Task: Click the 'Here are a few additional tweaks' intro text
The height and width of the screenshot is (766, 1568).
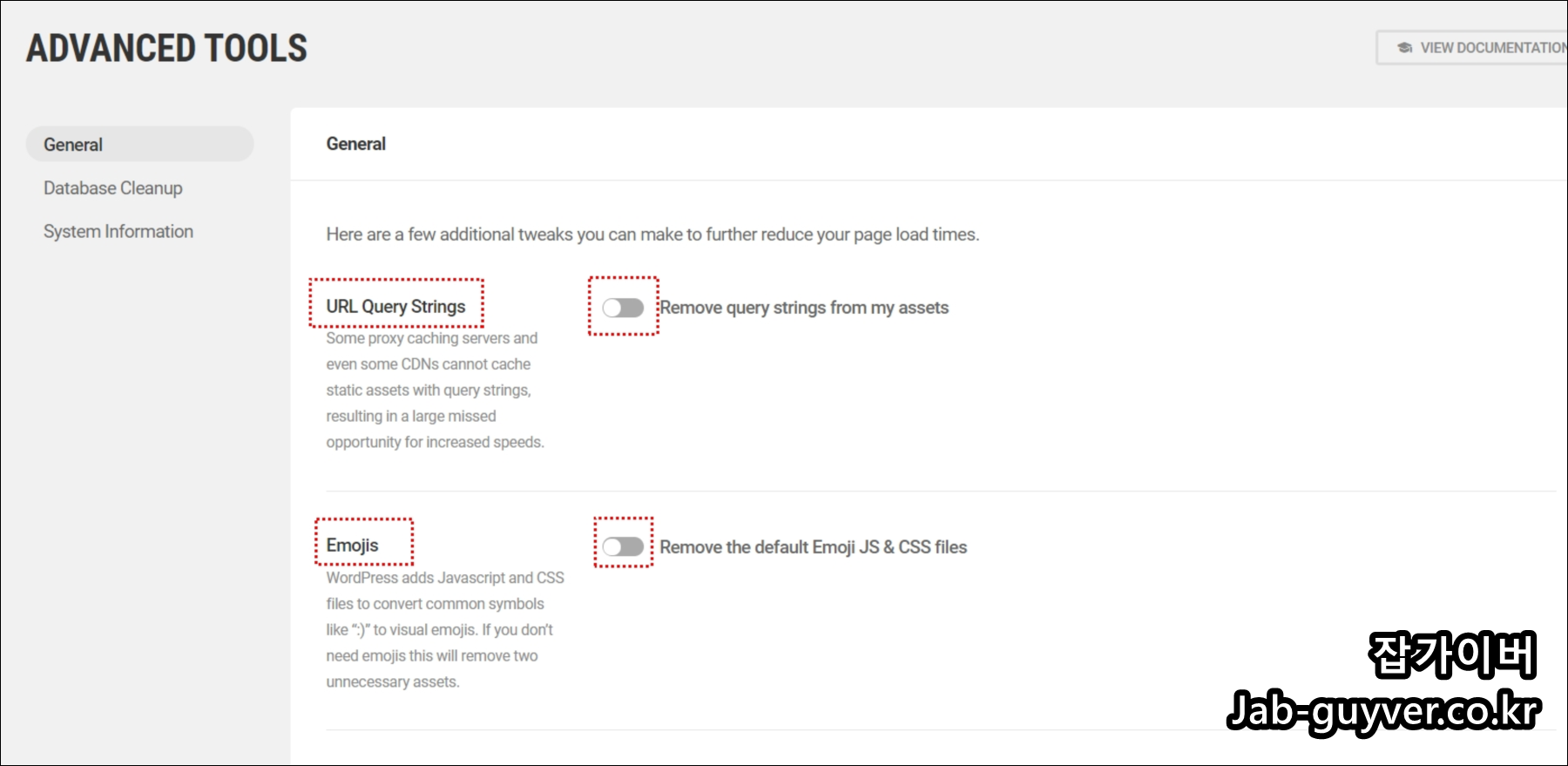Action: coord(652,234)
